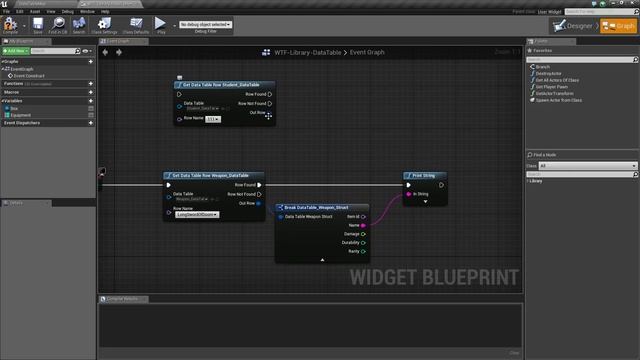Open the LongSword Row Name dropdown
Image resolution: width=640 pixels, height=360 pixels.
click(x=197, y=215)
